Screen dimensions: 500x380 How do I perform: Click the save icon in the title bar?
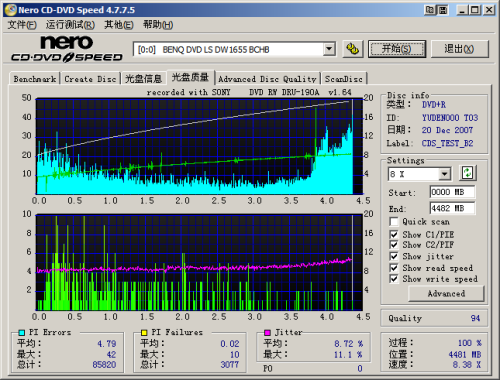pyautogui.click(x=443, y=10)
